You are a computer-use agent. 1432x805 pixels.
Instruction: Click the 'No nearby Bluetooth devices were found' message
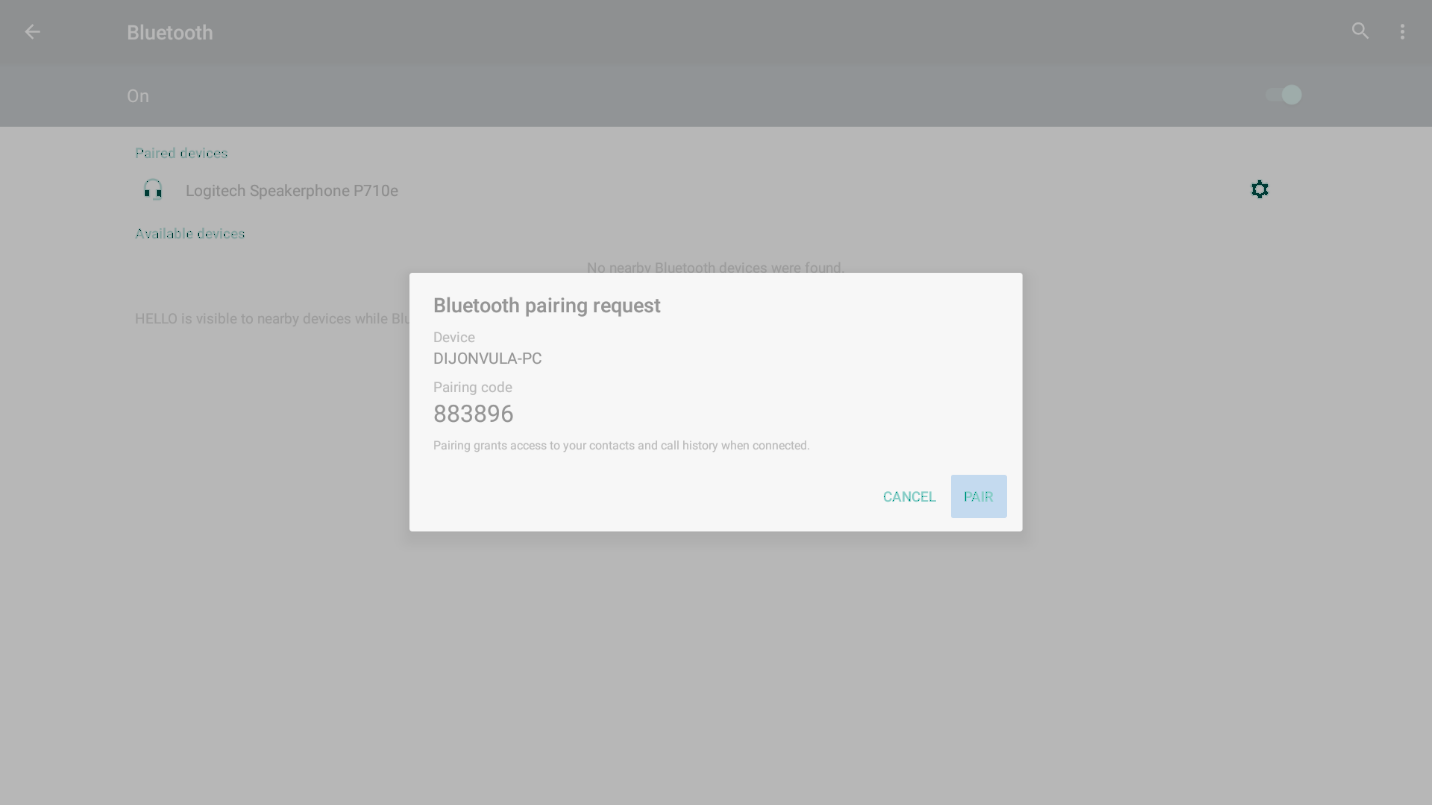tap(715, 267)
